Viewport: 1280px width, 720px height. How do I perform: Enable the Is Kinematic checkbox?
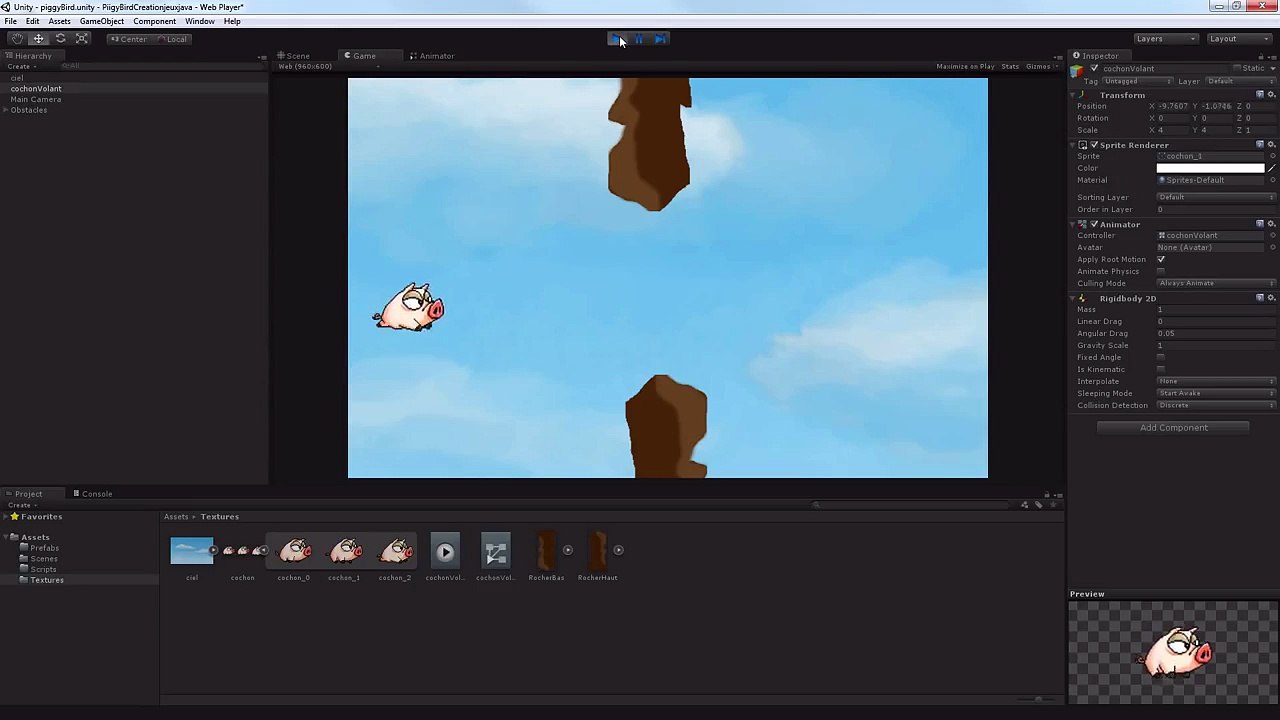pos(1161,369)
